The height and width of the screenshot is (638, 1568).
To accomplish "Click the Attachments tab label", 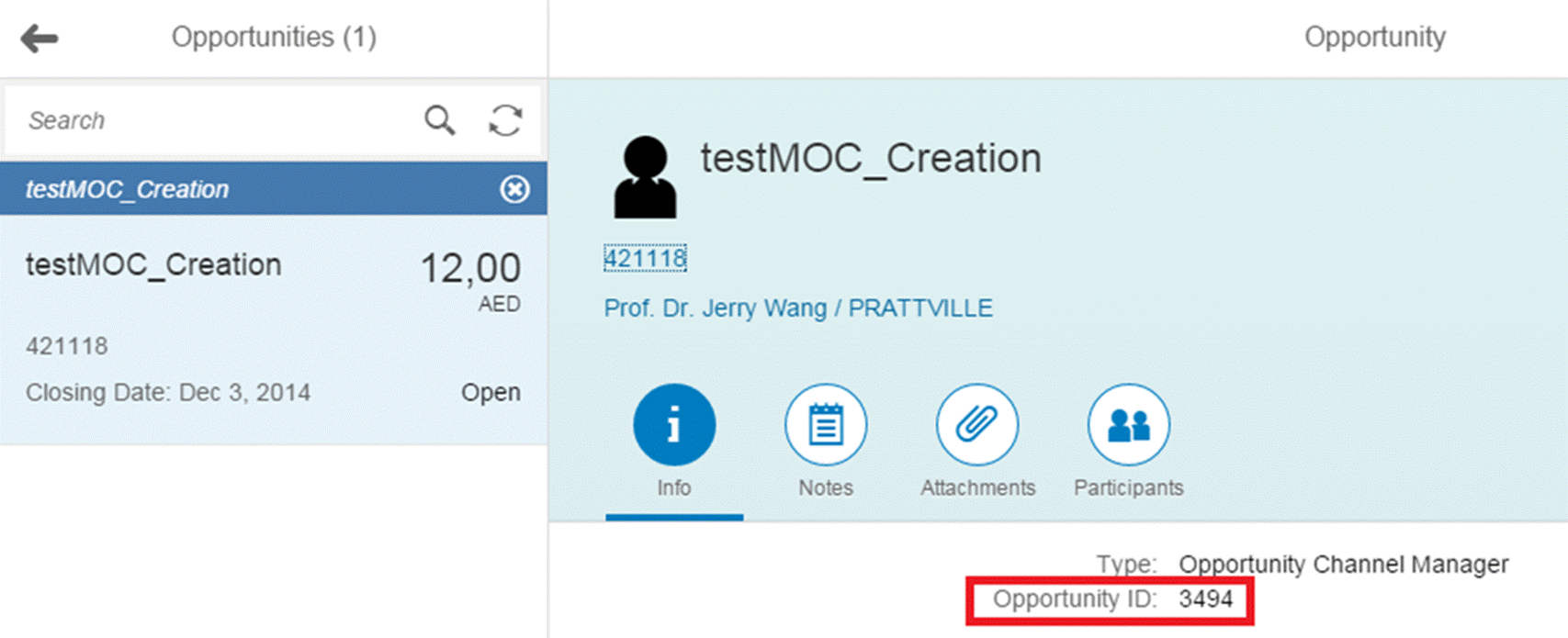I will point(977,488).
